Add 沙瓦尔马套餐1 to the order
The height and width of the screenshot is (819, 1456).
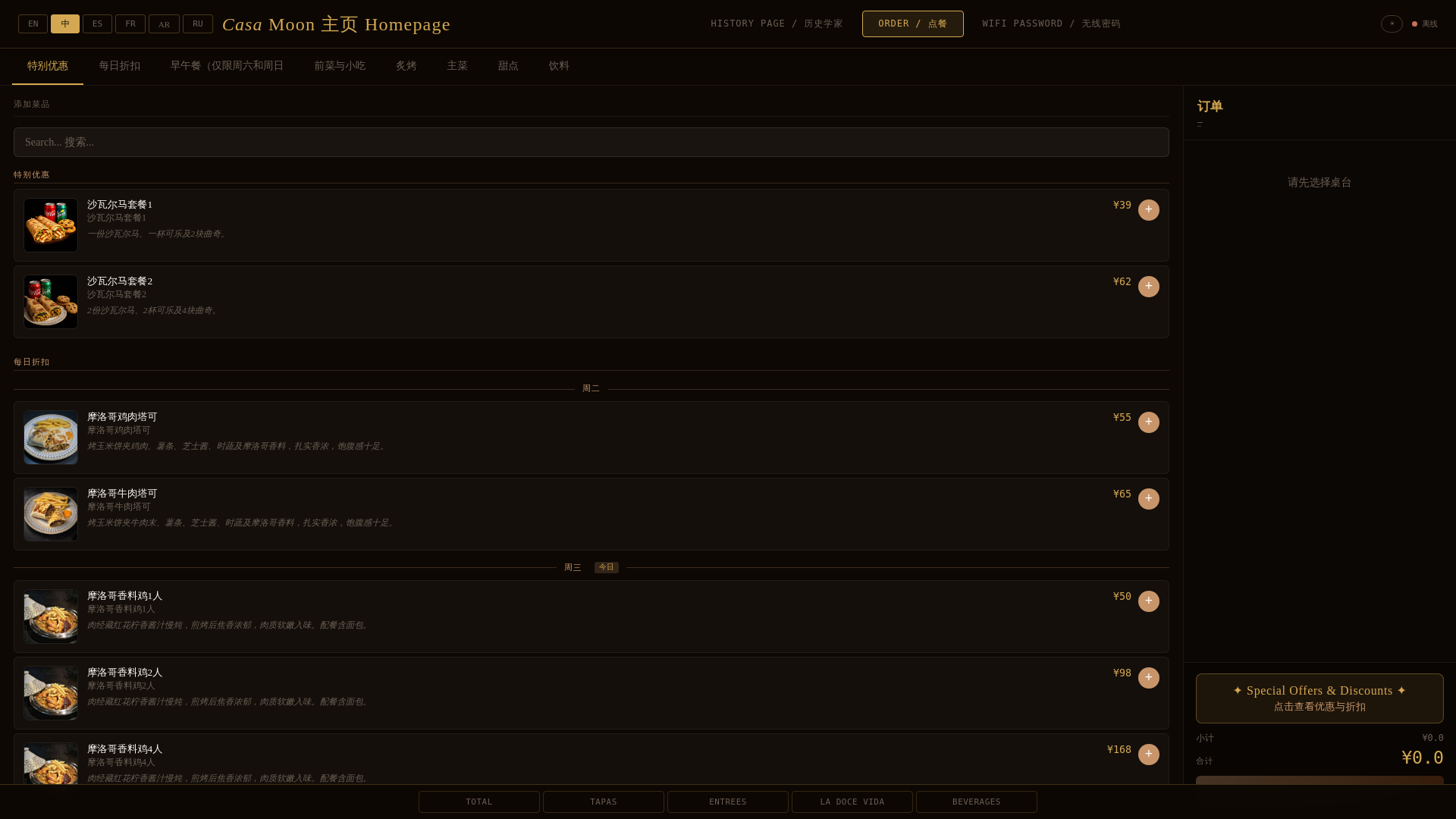[1148, 210]
